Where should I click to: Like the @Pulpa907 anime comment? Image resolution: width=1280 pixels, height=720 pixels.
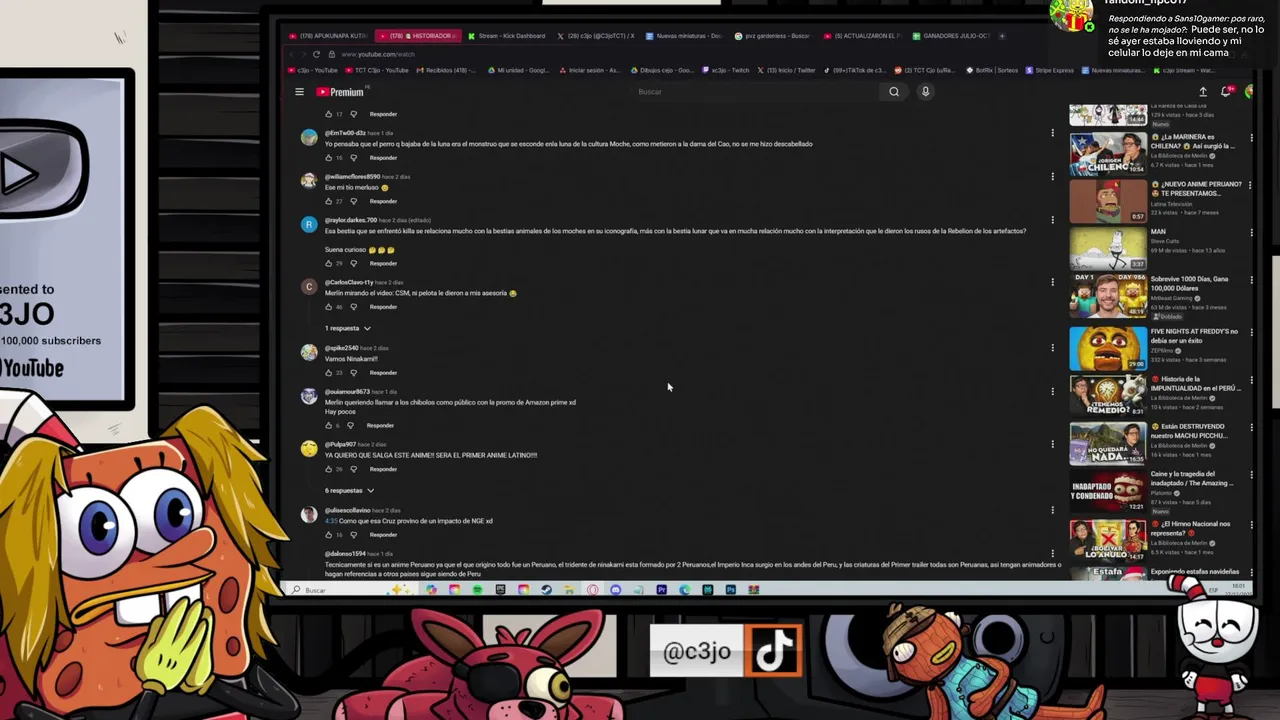328,469
